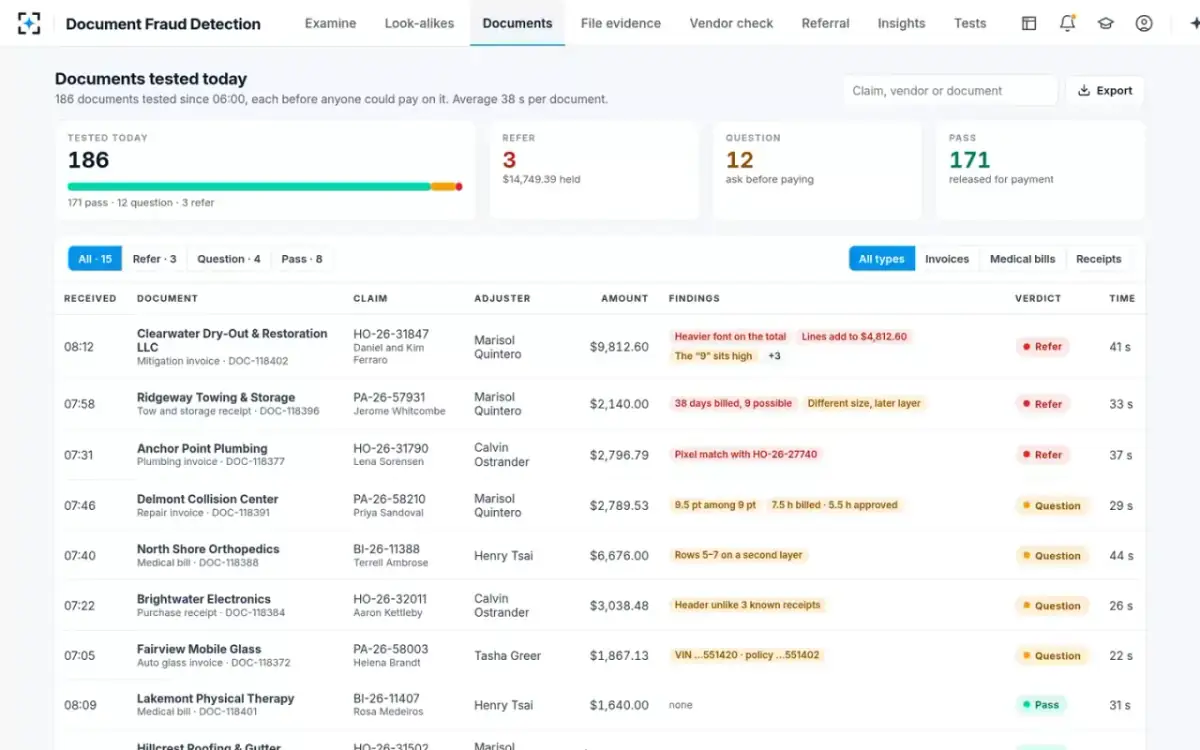Sort by the Amount column header
This screenshot has width=1200, height=750.
click(x=624, y=298)
